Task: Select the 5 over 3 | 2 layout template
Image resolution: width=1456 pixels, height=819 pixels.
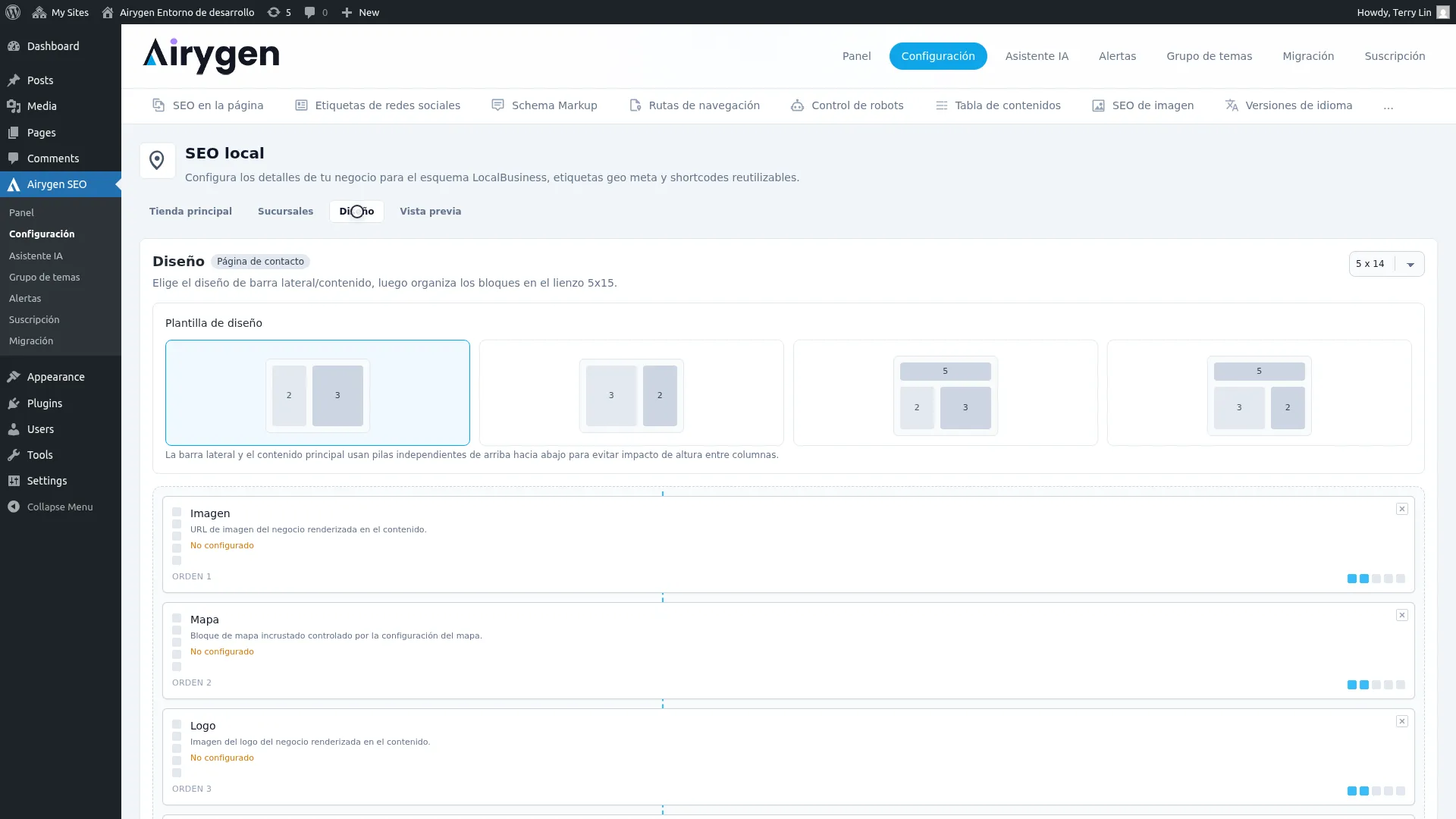Action: [1260, 393]
